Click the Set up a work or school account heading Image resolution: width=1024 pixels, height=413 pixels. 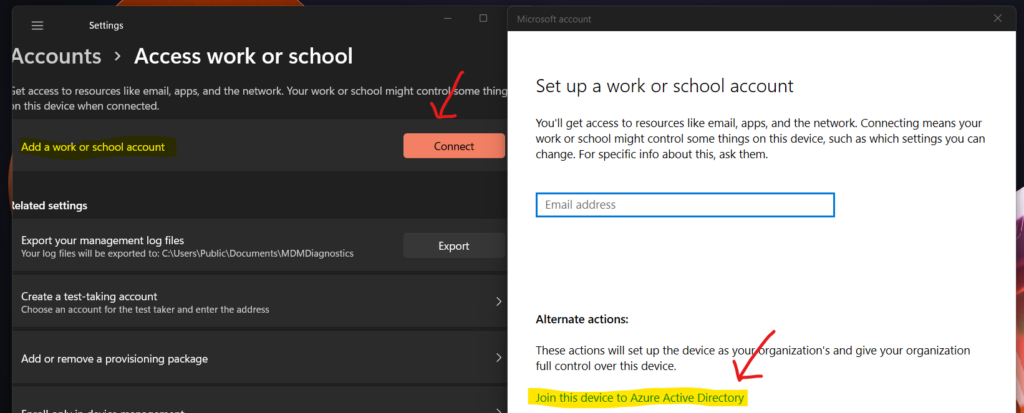[x=664, y=86]
